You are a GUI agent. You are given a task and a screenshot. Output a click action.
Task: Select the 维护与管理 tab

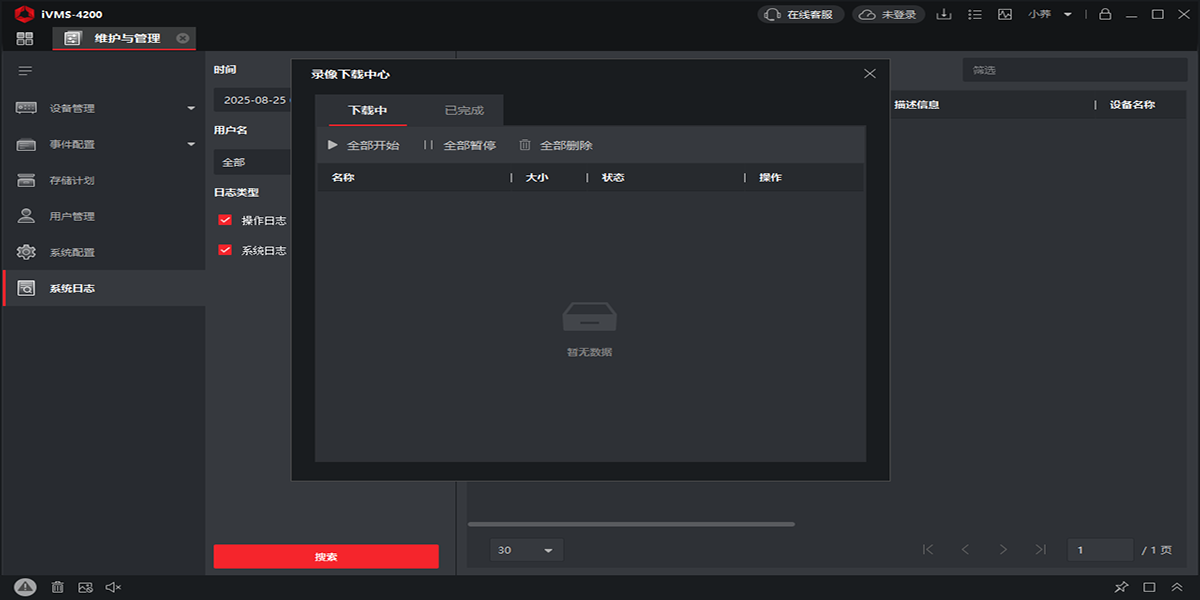[125, 39]
